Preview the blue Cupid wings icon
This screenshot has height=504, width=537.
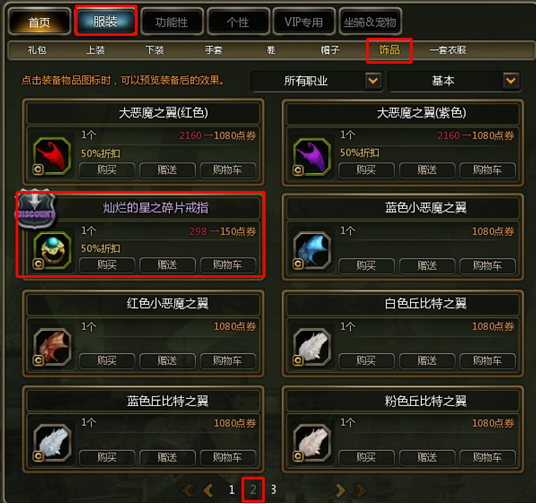click(x=52, y=442)
